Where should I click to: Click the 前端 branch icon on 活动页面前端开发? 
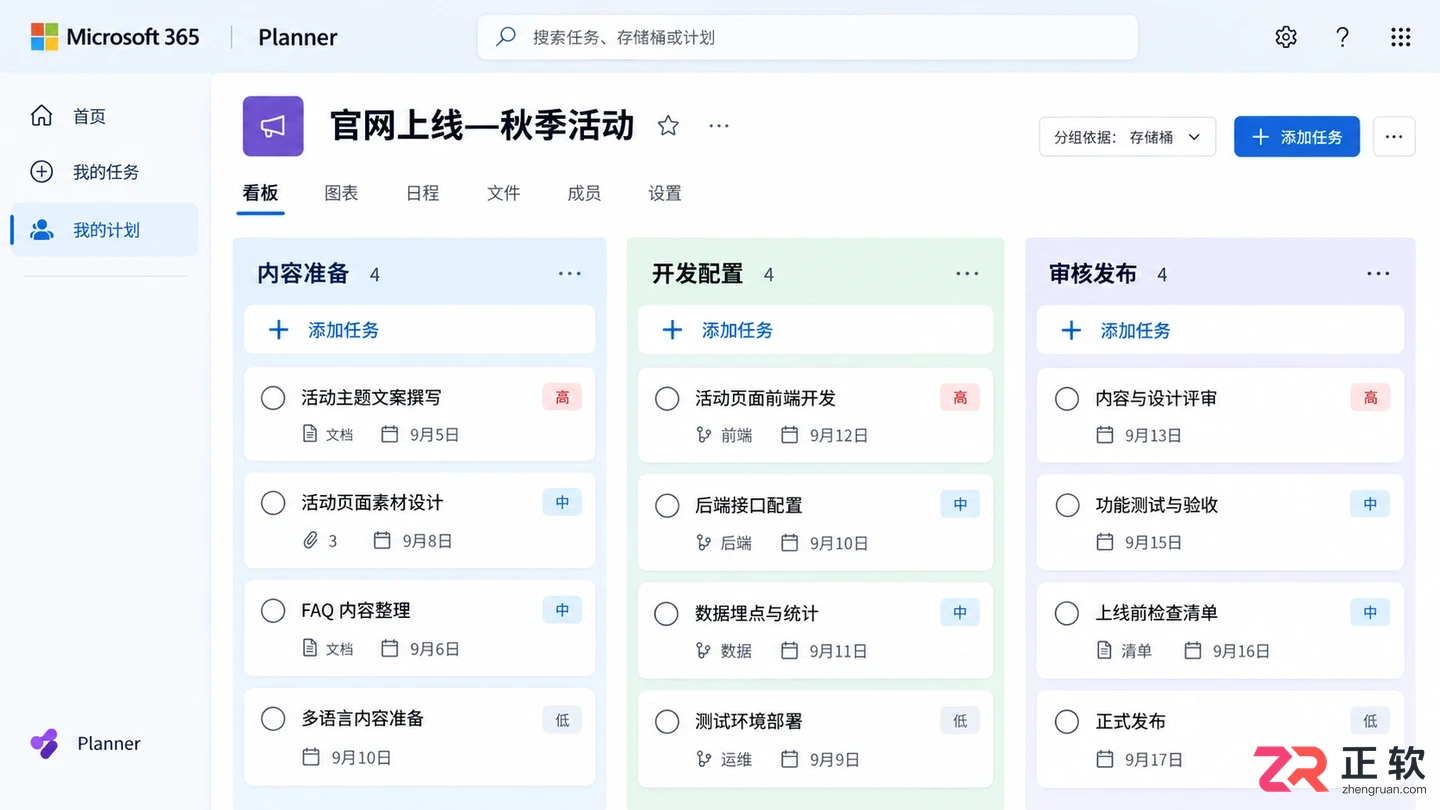click(x=704, y=435)
